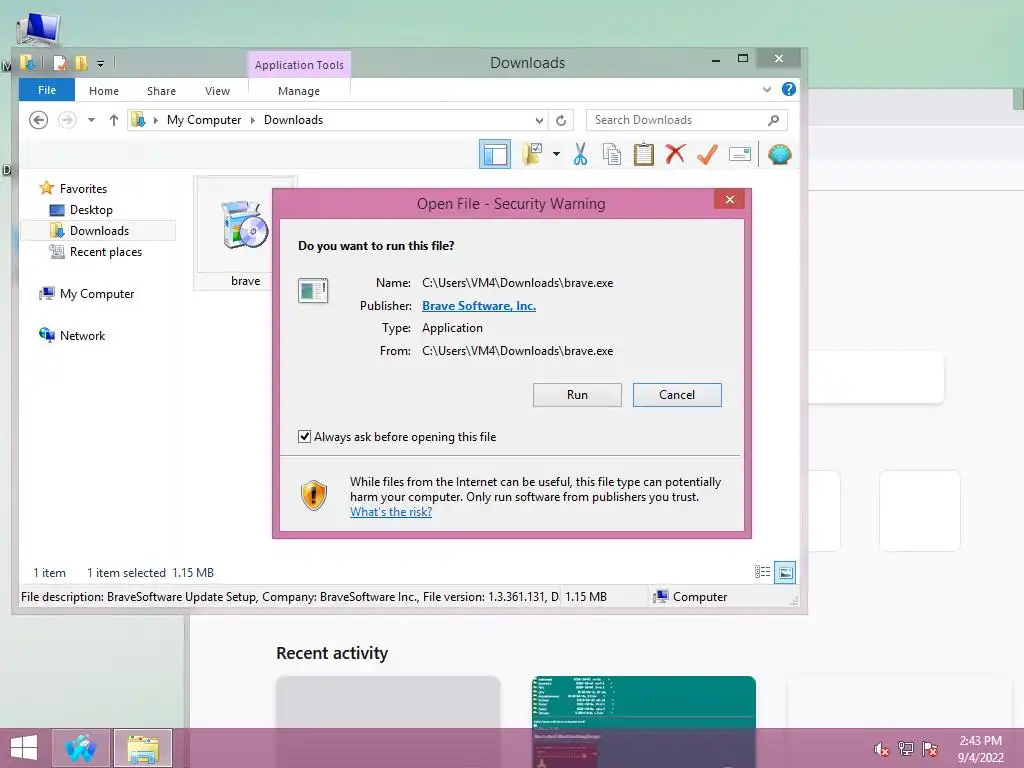Open the recent locations dropdown arrow
The height and width of the screenshot is (768, 1024).
click(x=91, y=120)
